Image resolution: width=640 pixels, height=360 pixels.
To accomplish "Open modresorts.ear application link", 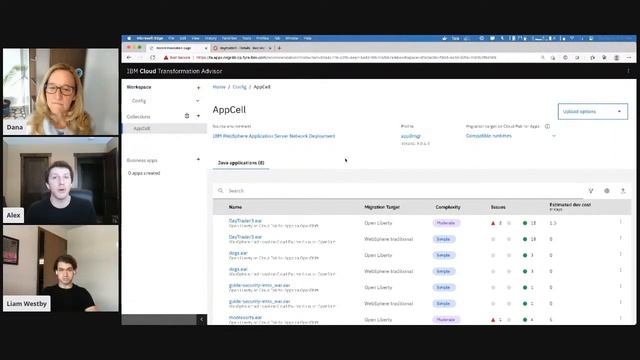I will 245,318.
